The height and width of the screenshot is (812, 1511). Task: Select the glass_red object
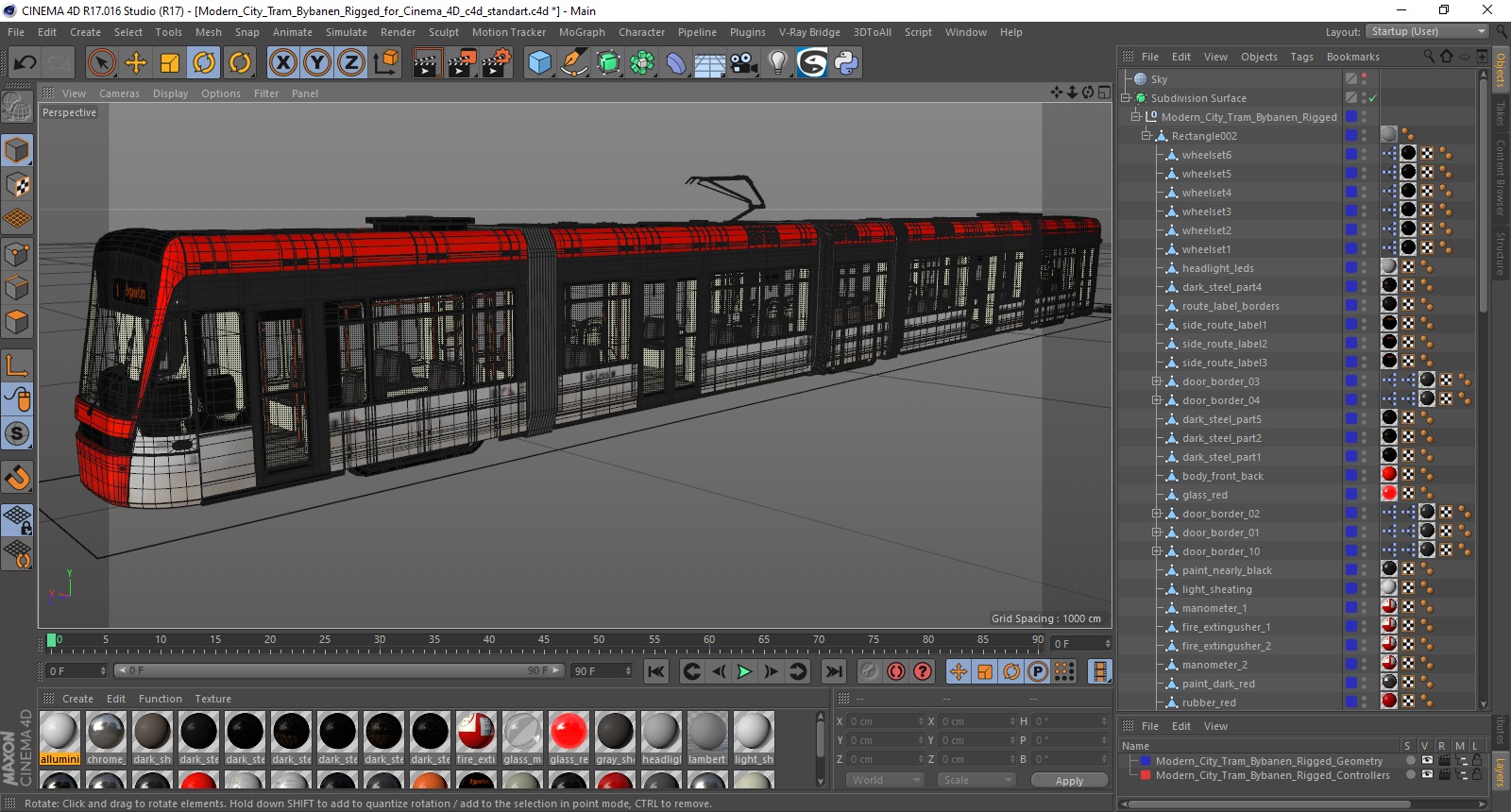(x=1204, y=495)
